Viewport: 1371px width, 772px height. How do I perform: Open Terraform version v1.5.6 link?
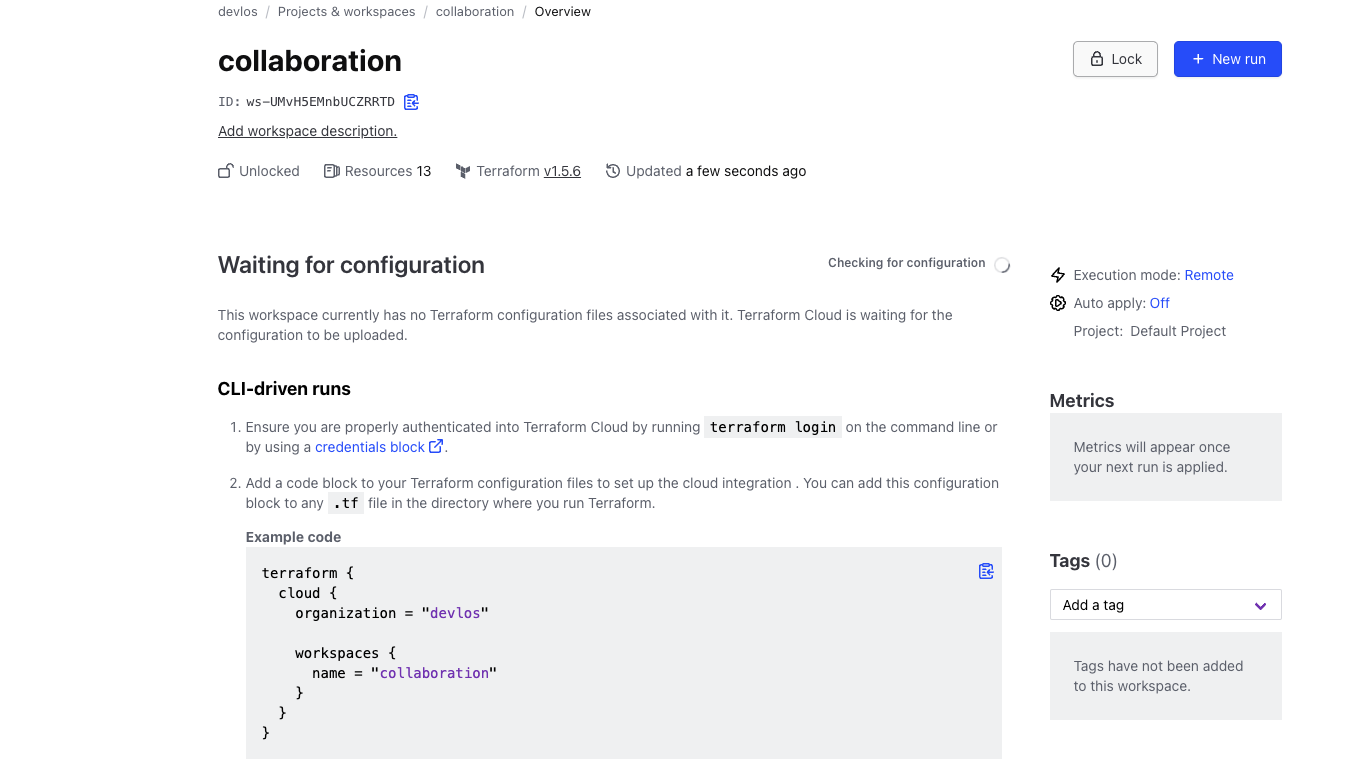(562, 171)
